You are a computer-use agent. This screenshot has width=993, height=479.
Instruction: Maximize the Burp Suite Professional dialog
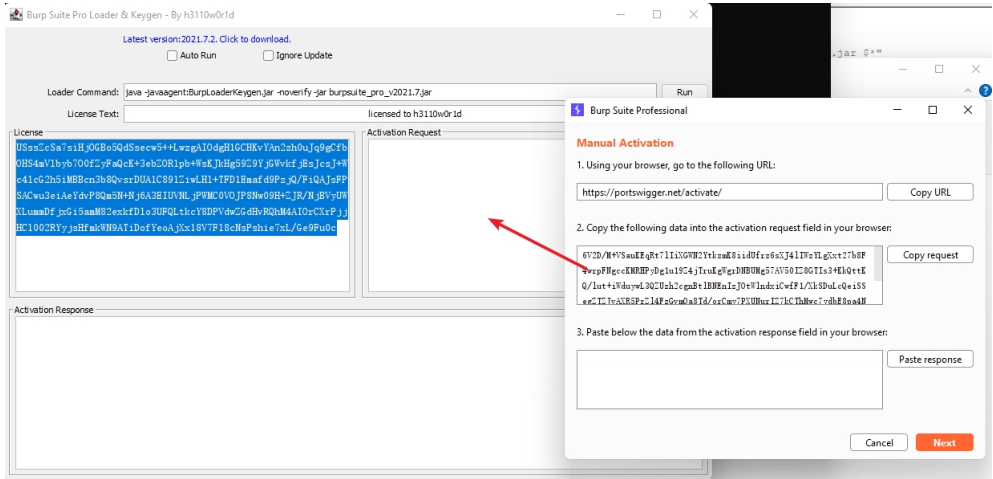click(x=932, y=110)
